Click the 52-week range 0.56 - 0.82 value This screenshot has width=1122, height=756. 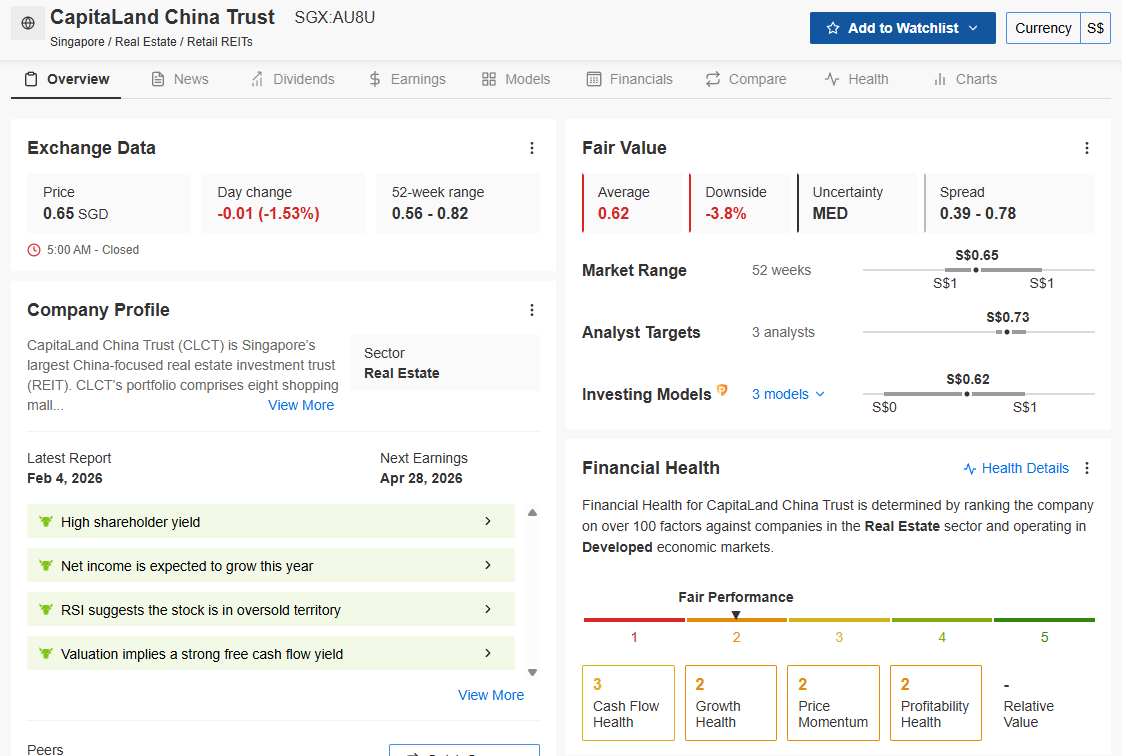coord(429,214)
